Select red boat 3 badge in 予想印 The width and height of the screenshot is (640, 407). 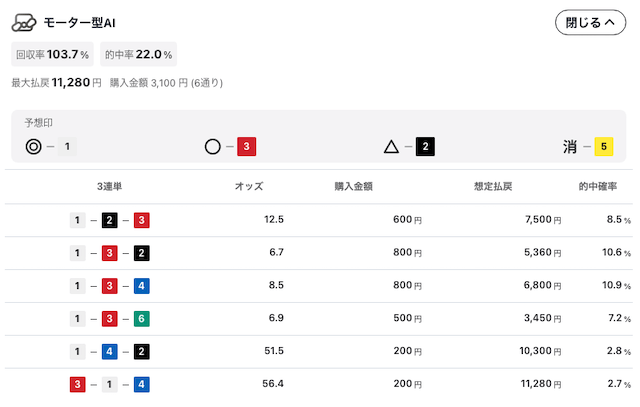pyautogui.click(x=247, y=146)
